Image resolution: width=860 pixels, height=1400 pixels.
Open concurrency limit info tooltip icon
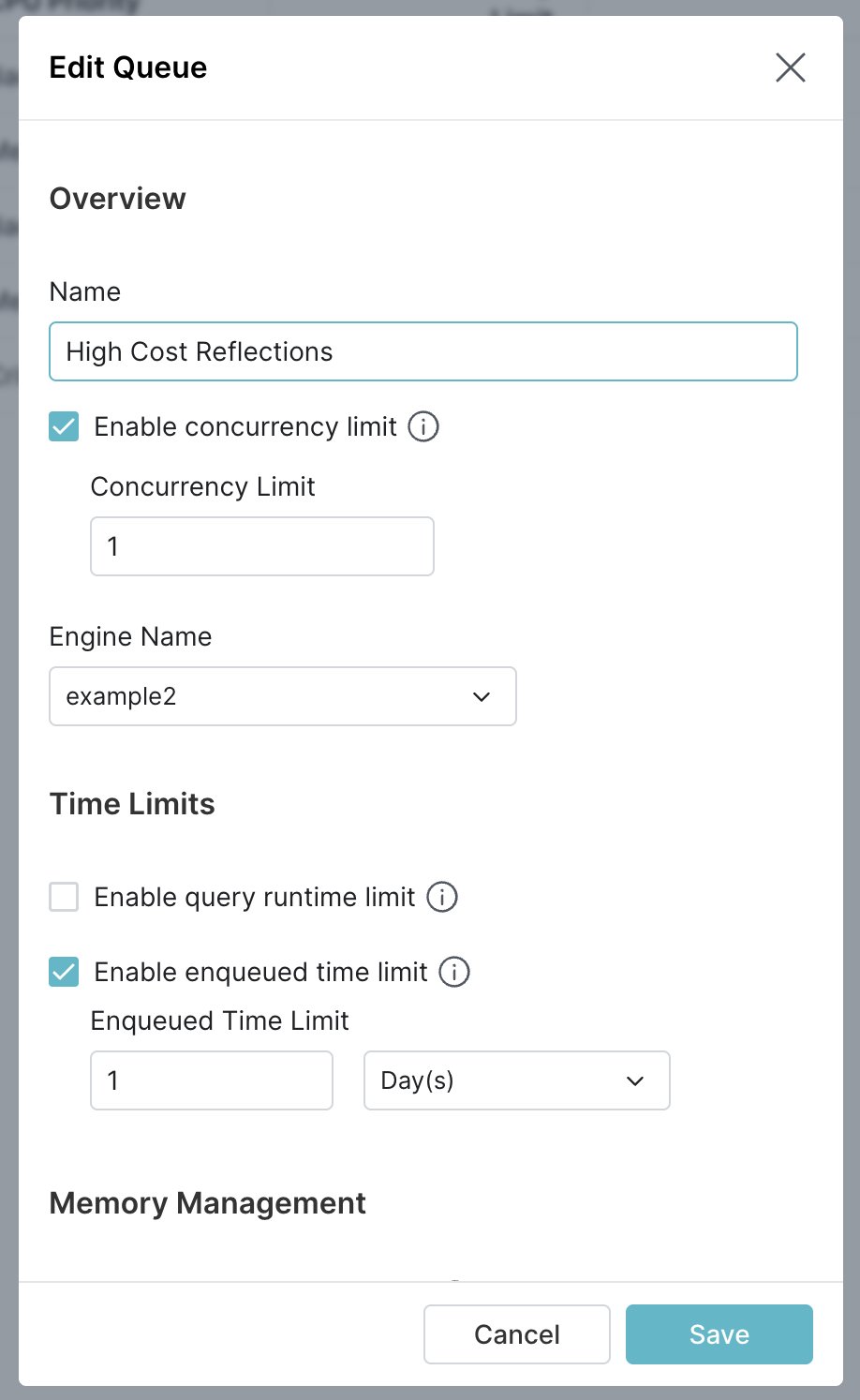coord(423,426)
